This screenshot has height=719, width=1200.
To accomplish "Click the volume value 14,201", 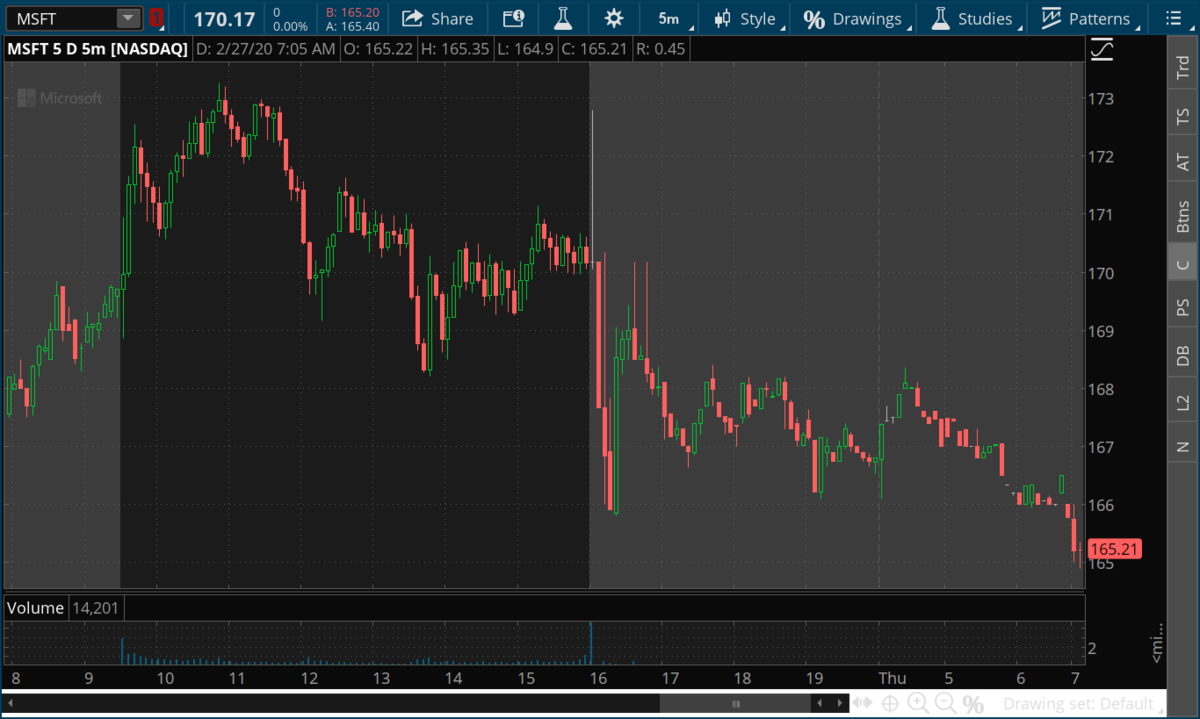I will coord(96,608).
